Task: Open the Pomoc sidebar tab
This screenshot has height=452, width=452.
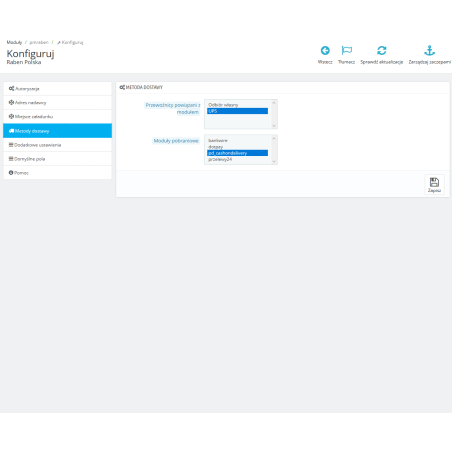Action: point(57,173)
